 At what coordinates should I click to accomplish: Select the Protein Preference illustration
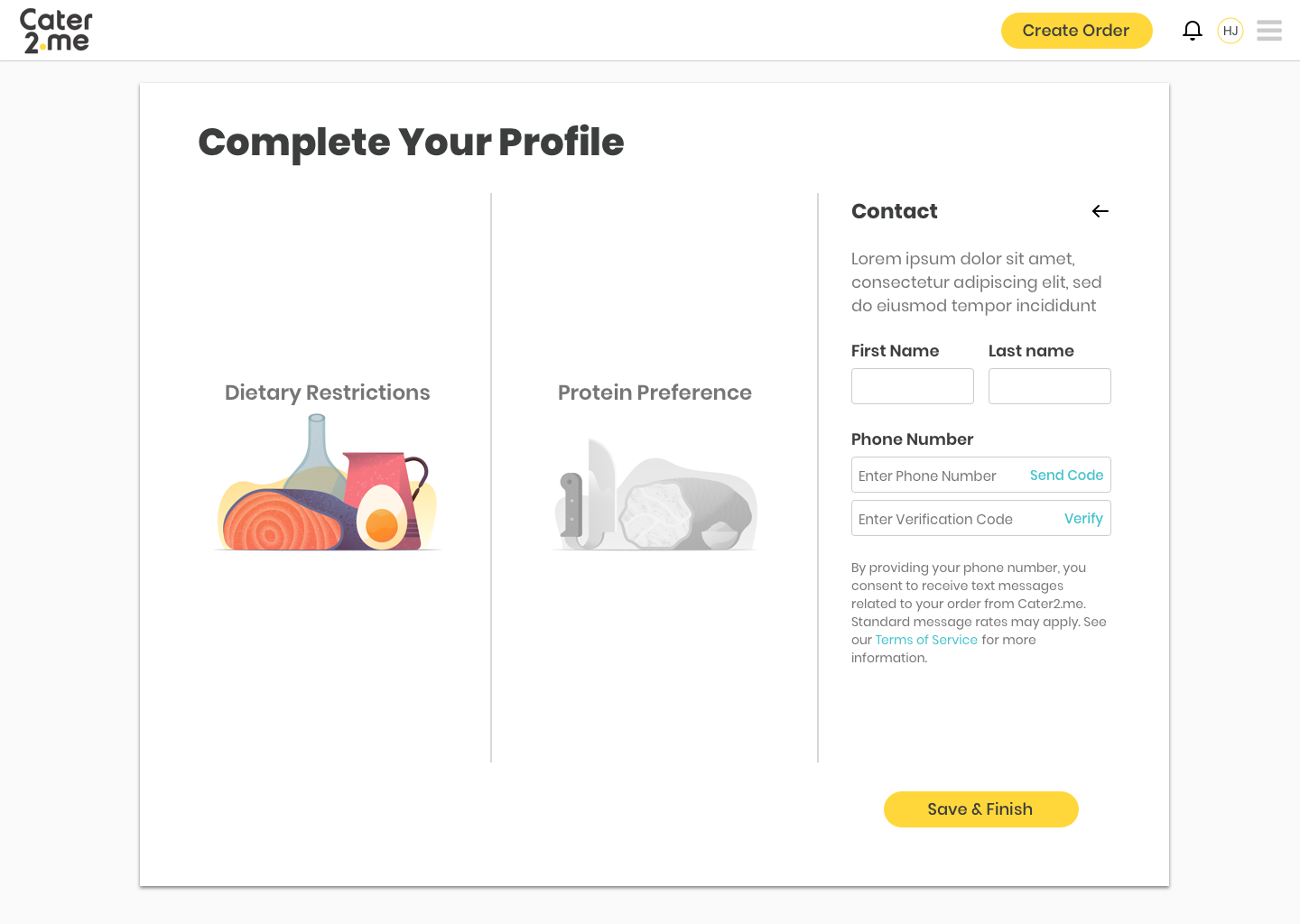pos(655,494)
